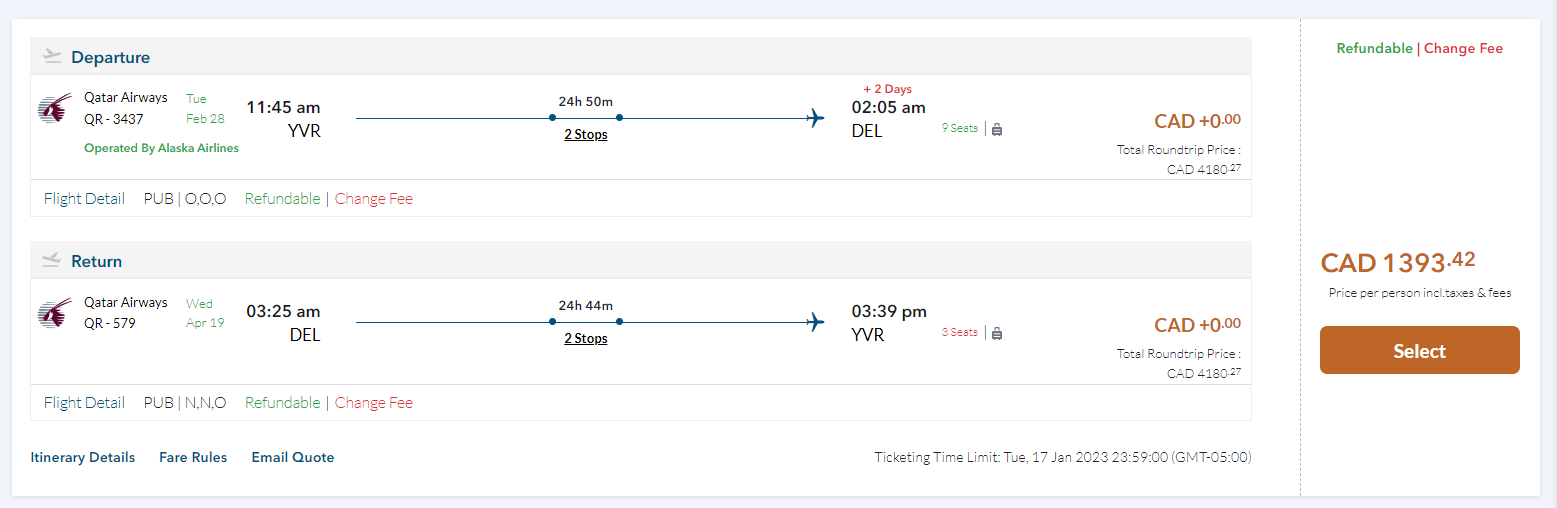Click the Email Quote link

(x=293, y=458)
